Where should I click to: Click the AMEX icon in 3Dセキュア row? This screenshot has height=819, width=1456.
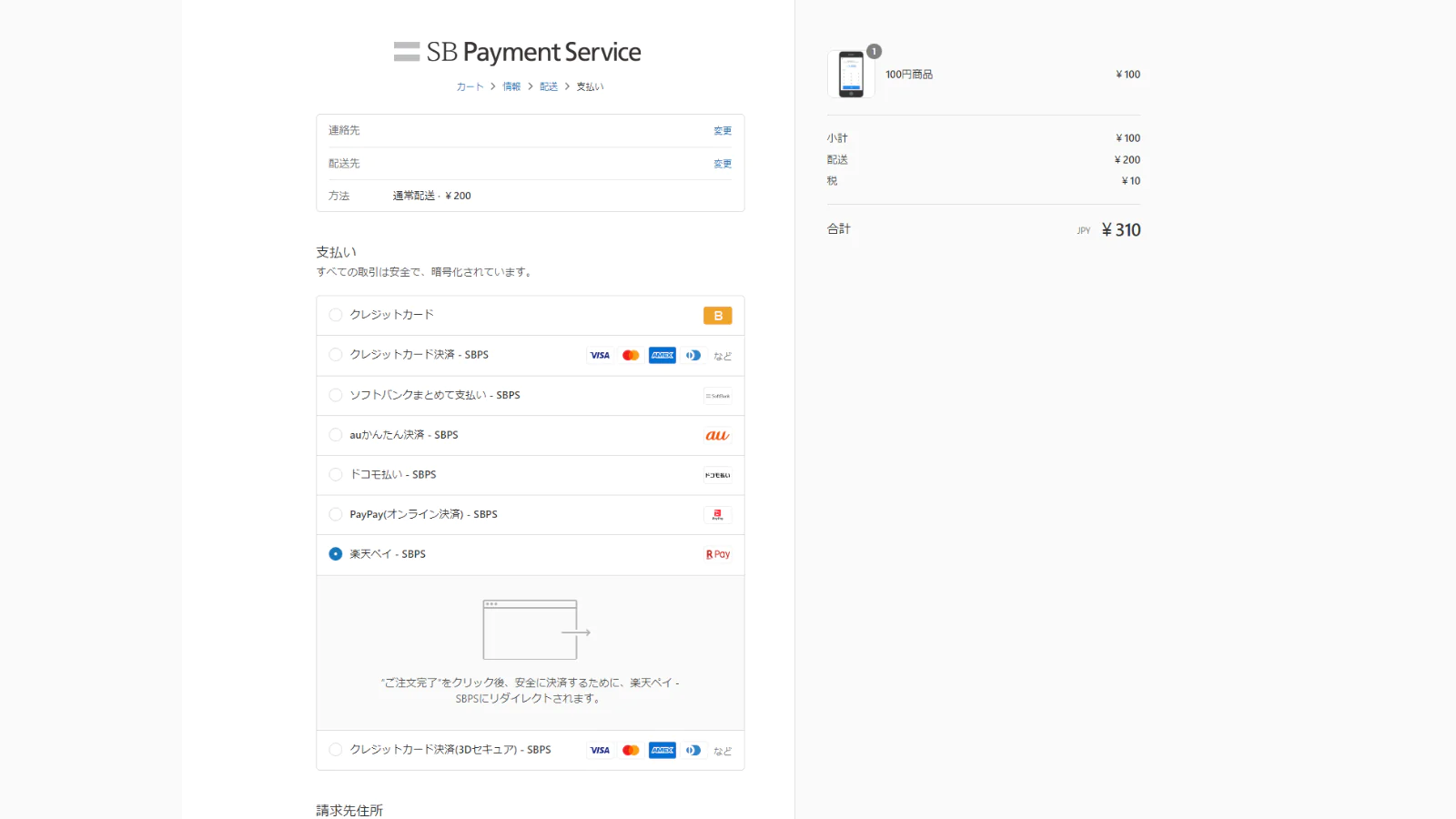pyautogui.click(x=662, y=751)
